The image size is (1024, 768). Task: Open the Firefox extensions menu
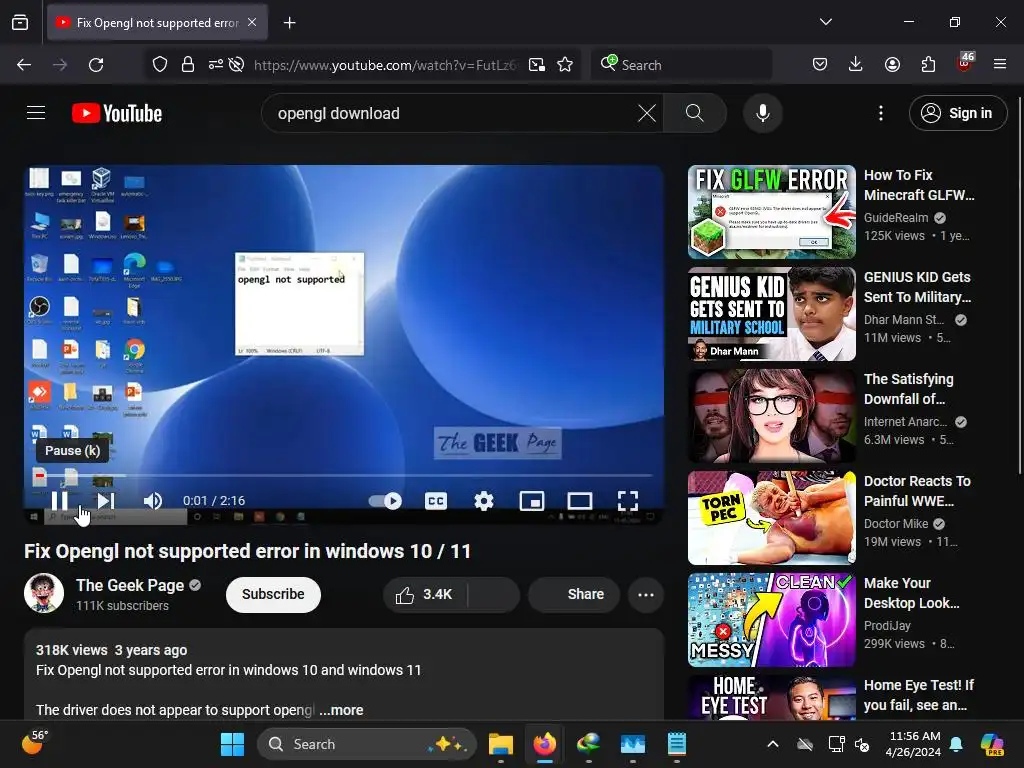[x=928, y=65]
